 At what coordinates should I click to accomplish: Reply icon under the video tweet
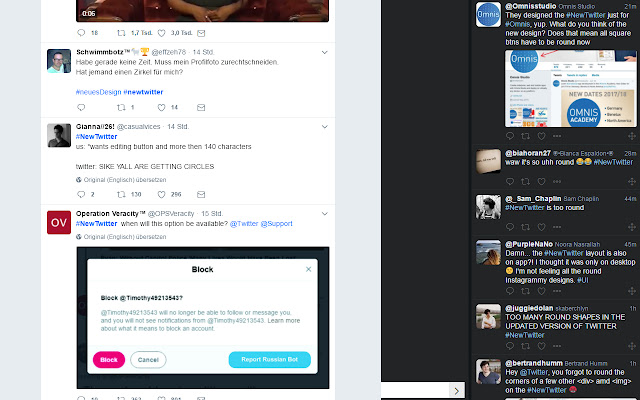[81, 33]
